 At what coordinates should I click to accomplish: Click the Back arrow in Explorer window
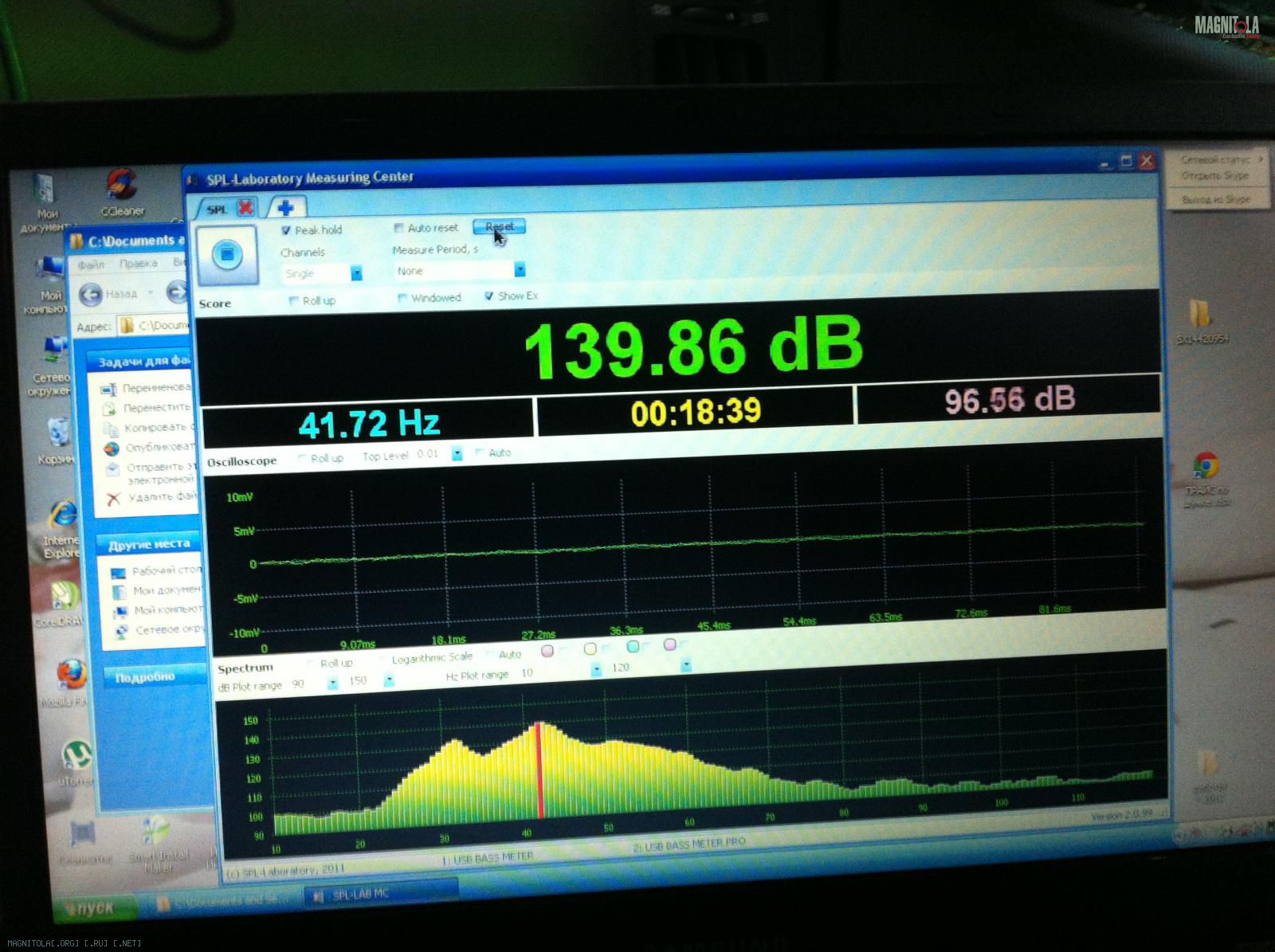tap(92, 294)
